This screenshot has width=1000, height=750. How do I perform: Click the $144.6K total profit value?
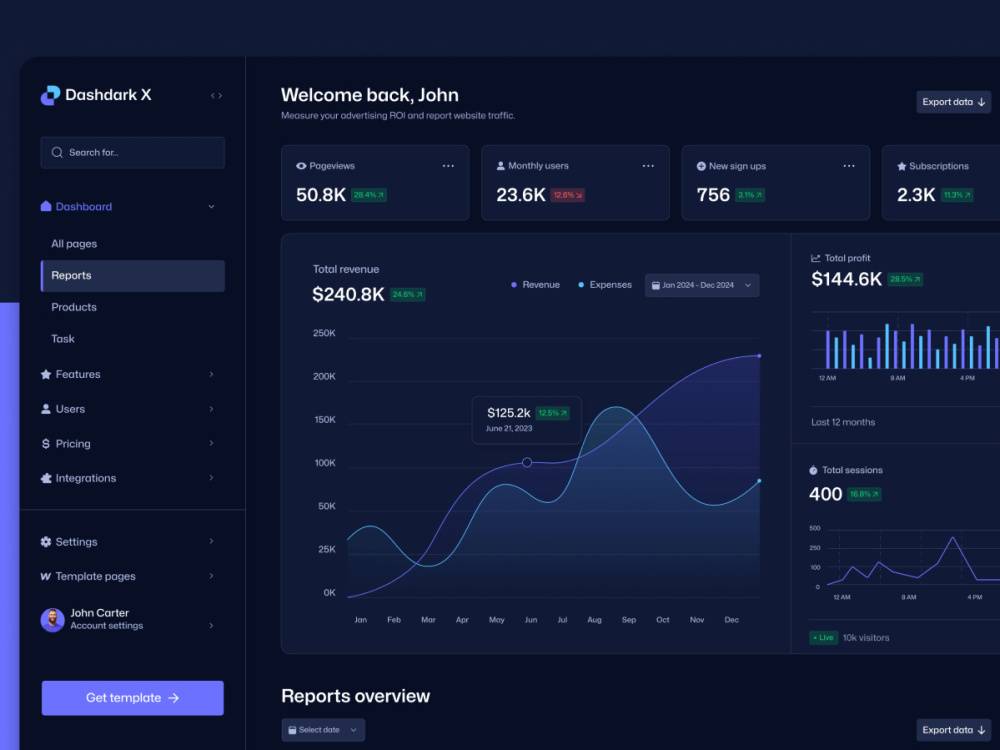coord(846,279)
